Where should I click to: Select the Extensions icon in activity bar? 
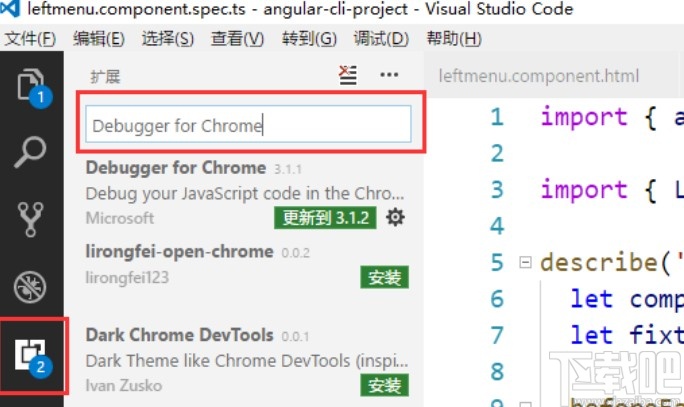pos(31,353)
